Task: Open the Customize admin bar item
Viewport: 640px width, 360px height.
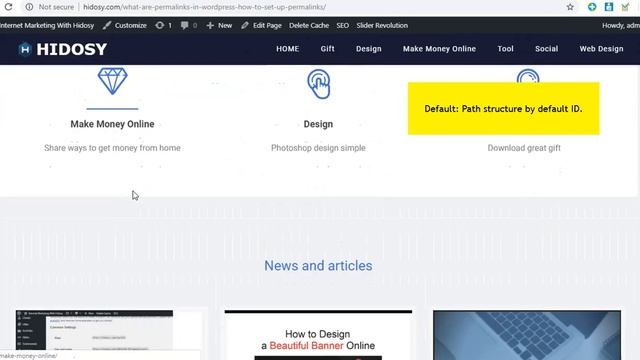Action: pyautogui.click(x=124, y=25)
